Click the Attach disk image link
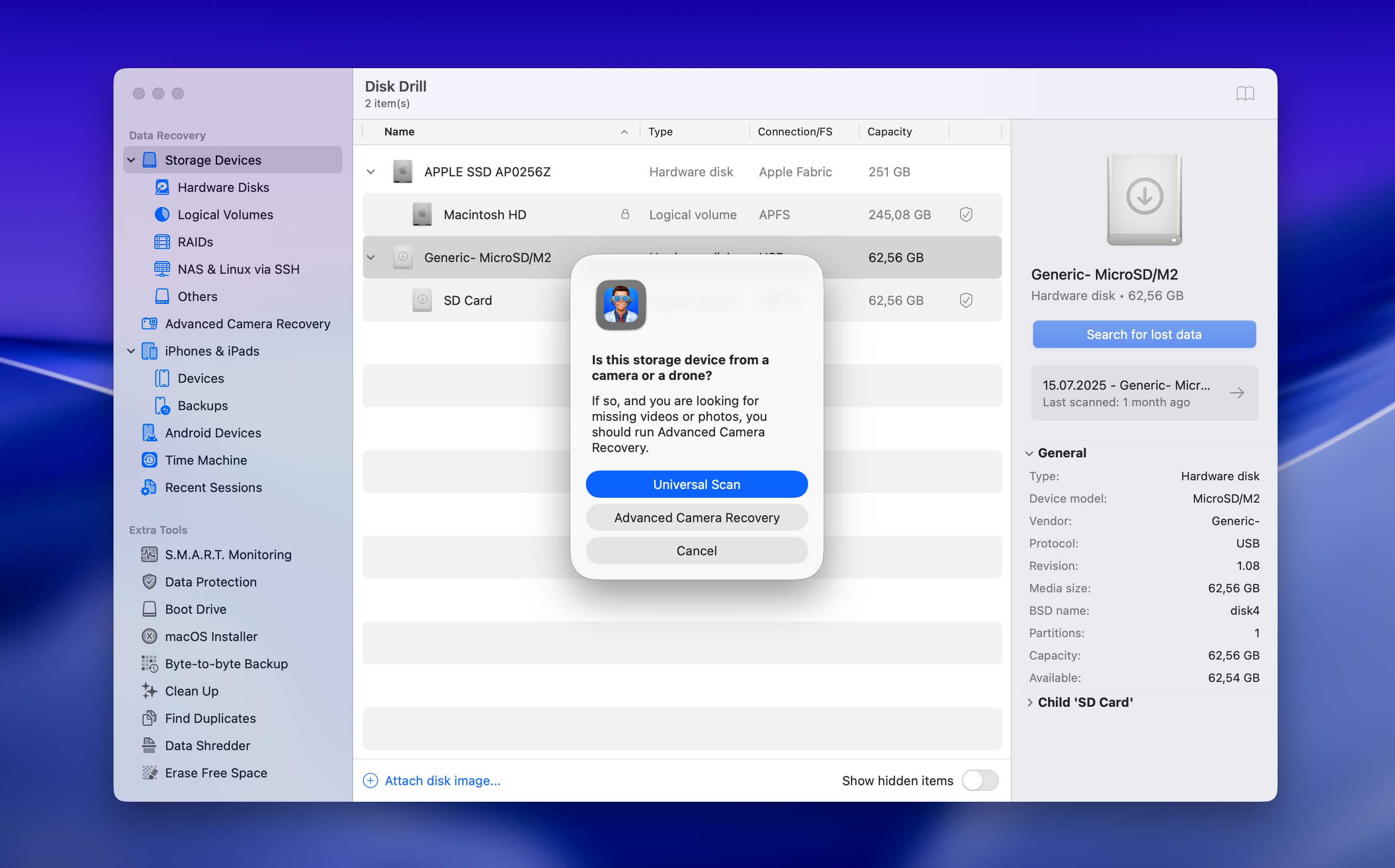1395x868 pixels. pos(442,780)
